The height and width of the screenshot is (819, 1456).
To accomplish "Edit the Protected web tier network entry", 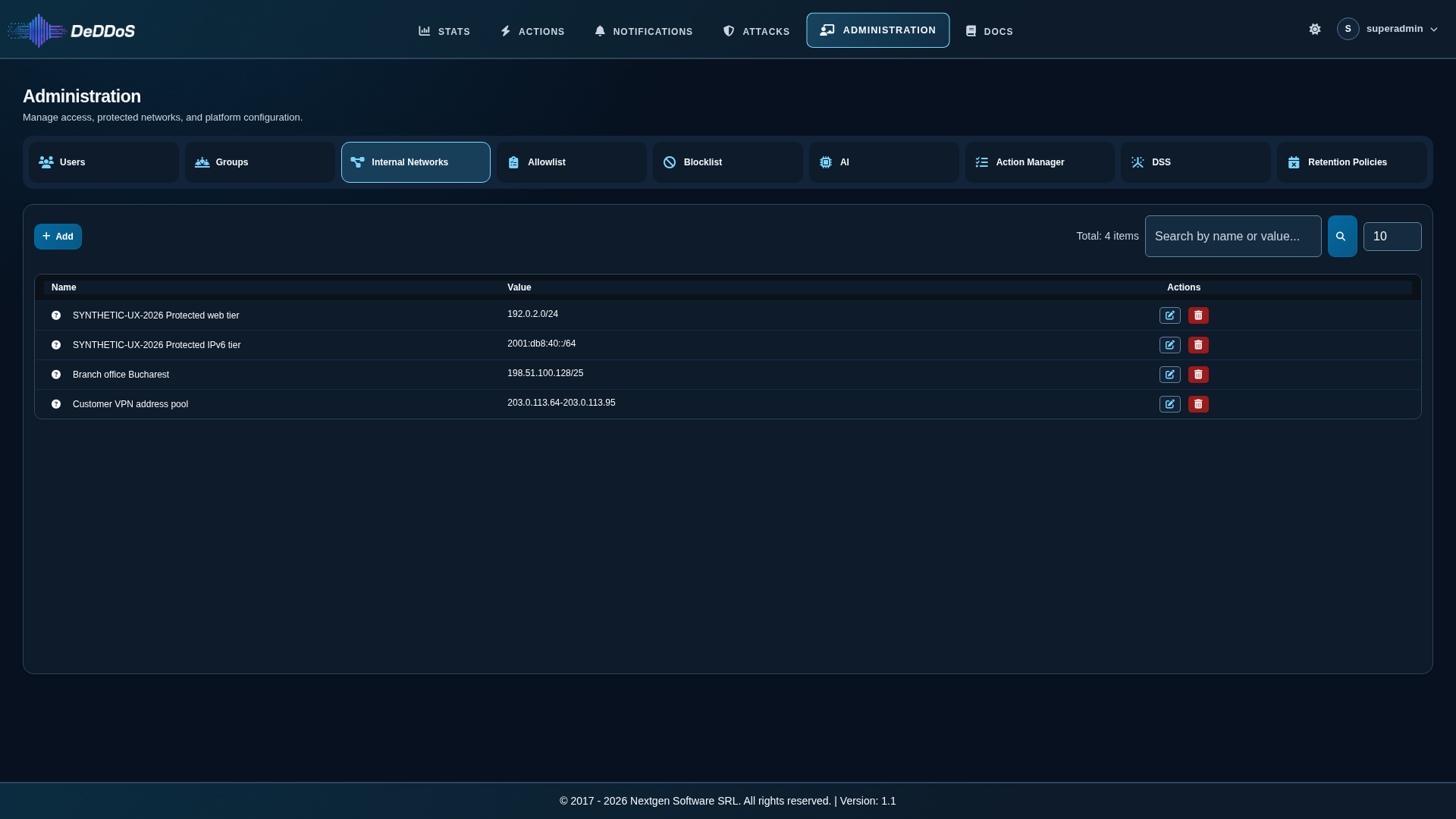I will click(x=1170, y=315).
